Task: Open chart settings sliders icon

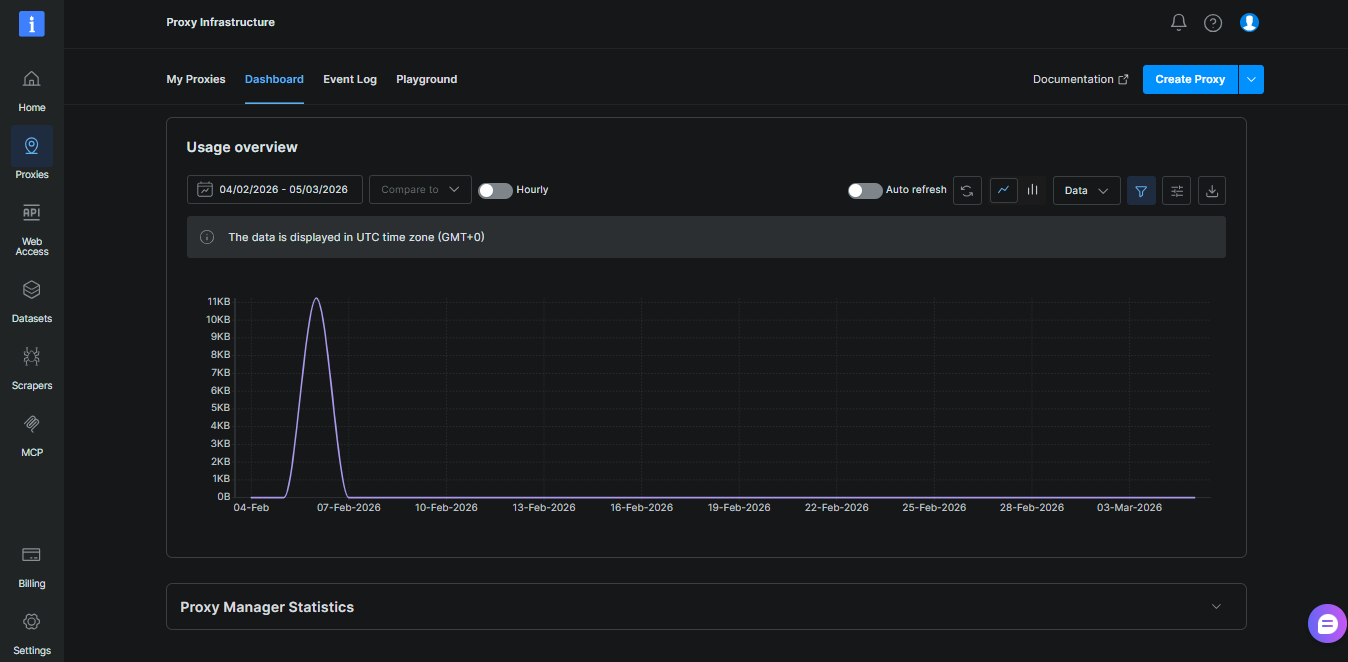Action: point(1177,190)
